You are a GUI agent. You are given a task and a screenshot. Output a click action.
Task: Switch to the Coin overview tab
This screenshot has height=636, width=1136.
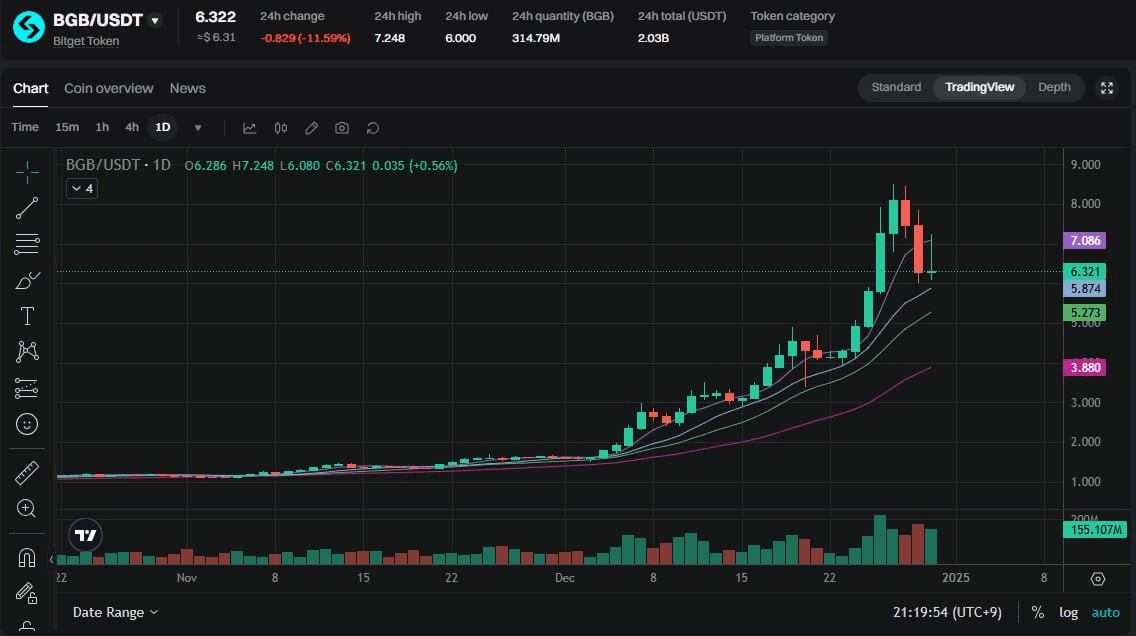coord(109,88)
